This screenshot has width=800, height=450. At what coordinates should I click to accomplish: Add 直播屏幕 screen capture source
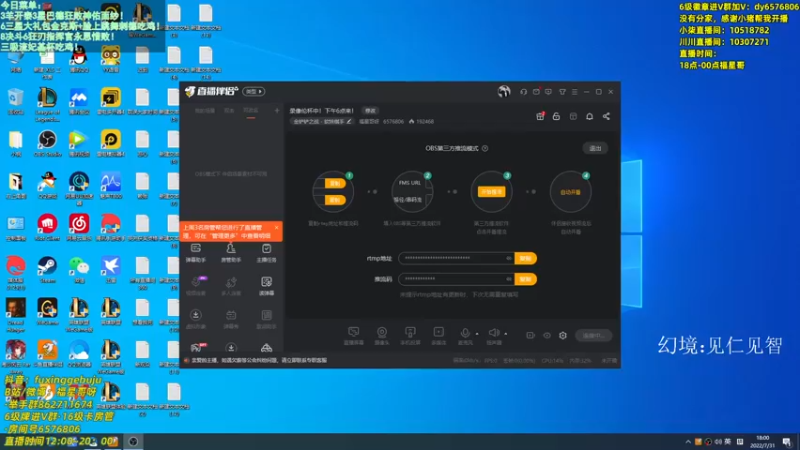tap(354, 336)
